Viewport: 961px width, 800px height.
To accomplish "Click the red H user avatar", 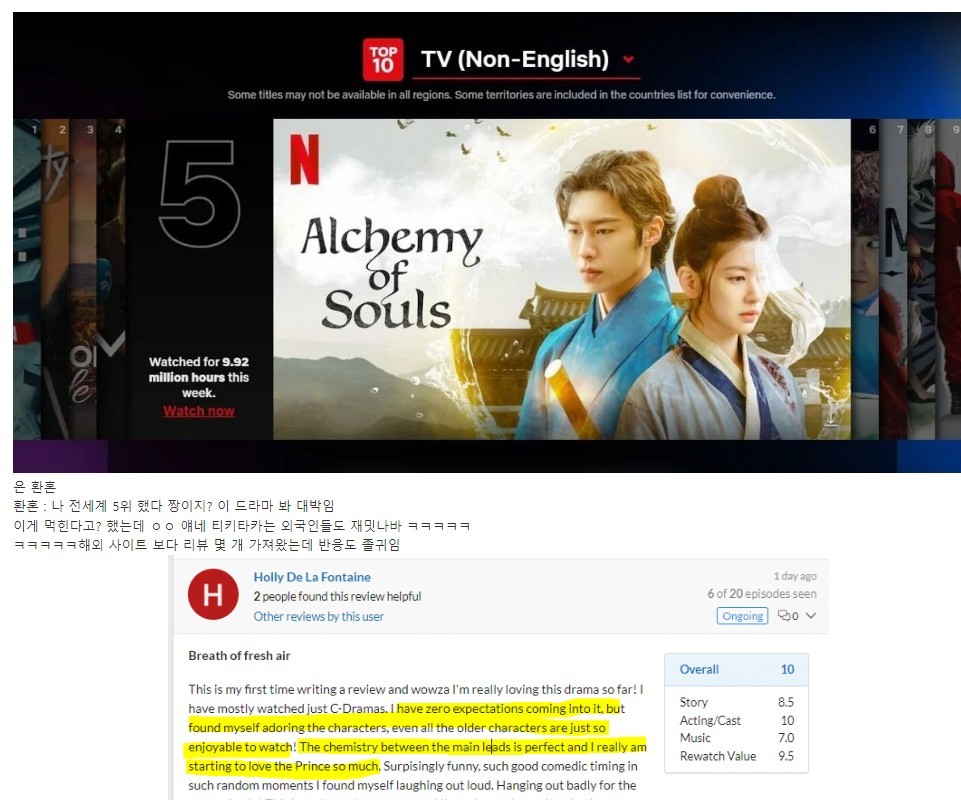I will (213, 595).
